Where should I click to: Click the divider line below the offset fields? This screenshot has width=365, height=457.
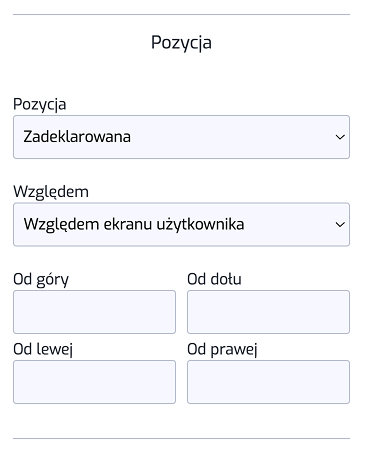(181, 438)
